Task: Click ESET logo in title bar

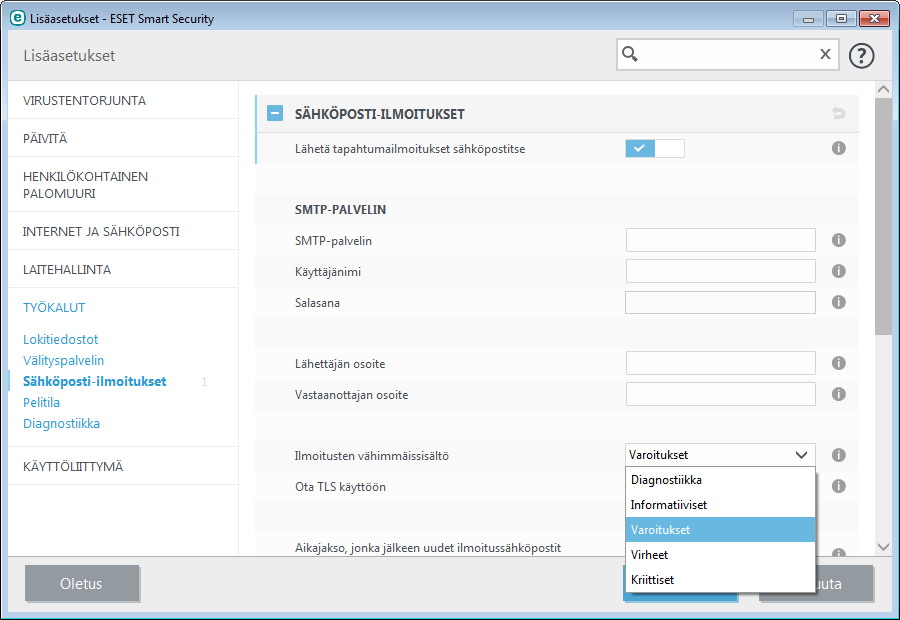Action: [x=18, y=18]
